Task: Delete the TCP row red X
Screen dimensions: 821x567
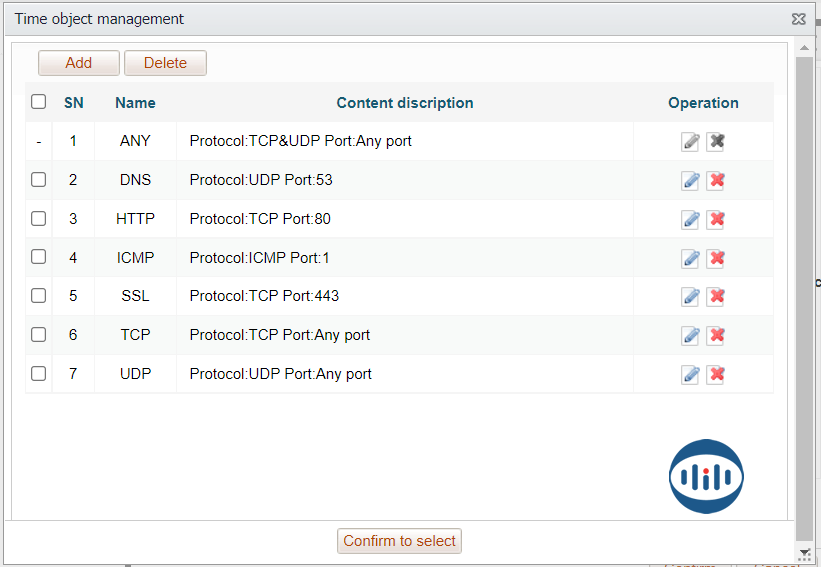Action: tap(716, 335)
